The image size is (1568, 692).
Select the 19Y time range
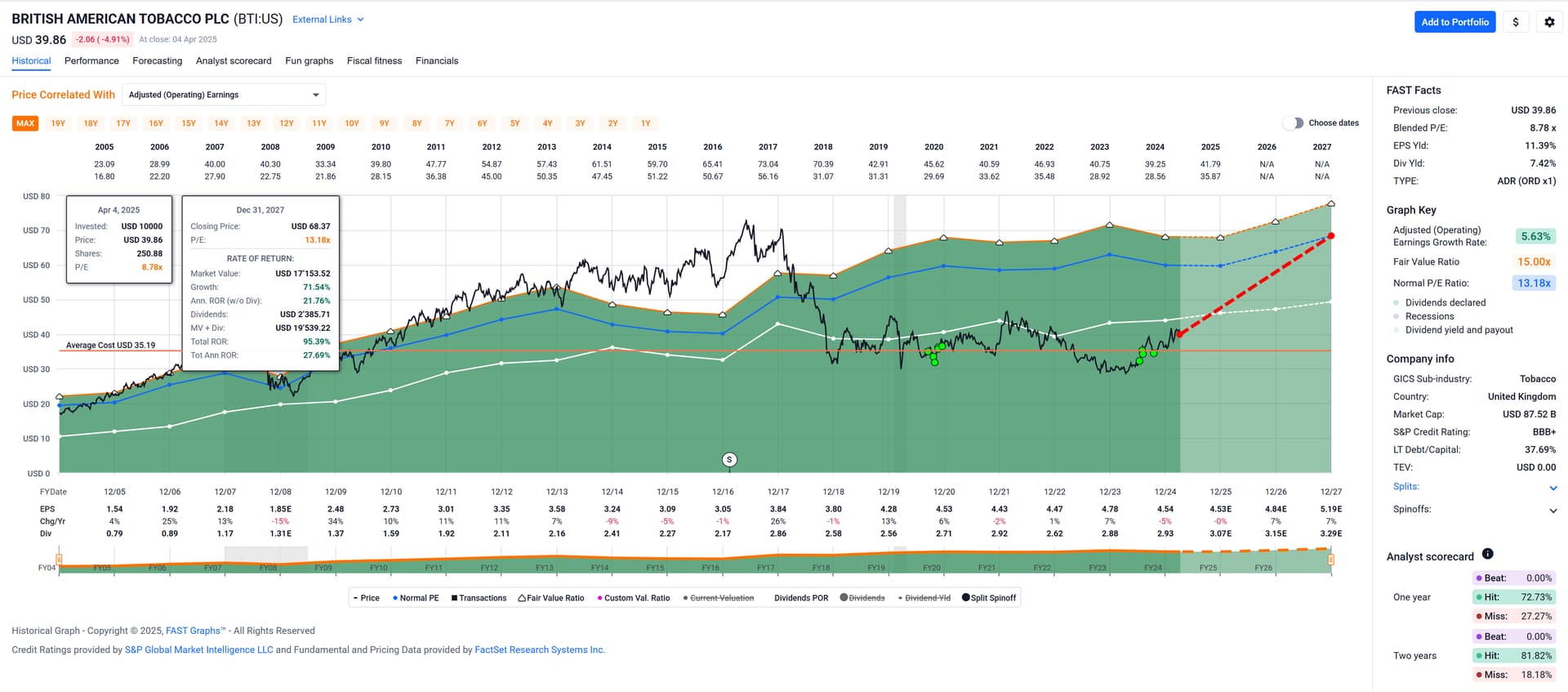(x=58, y=123)
